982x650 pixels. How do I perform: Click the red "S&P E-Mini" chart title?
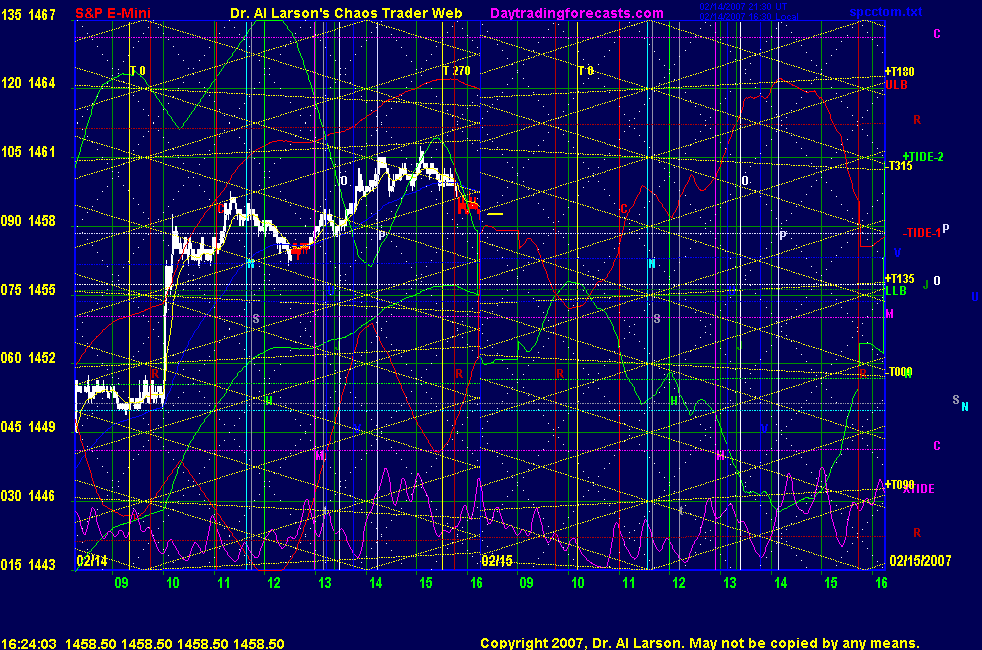coord(113,13)
